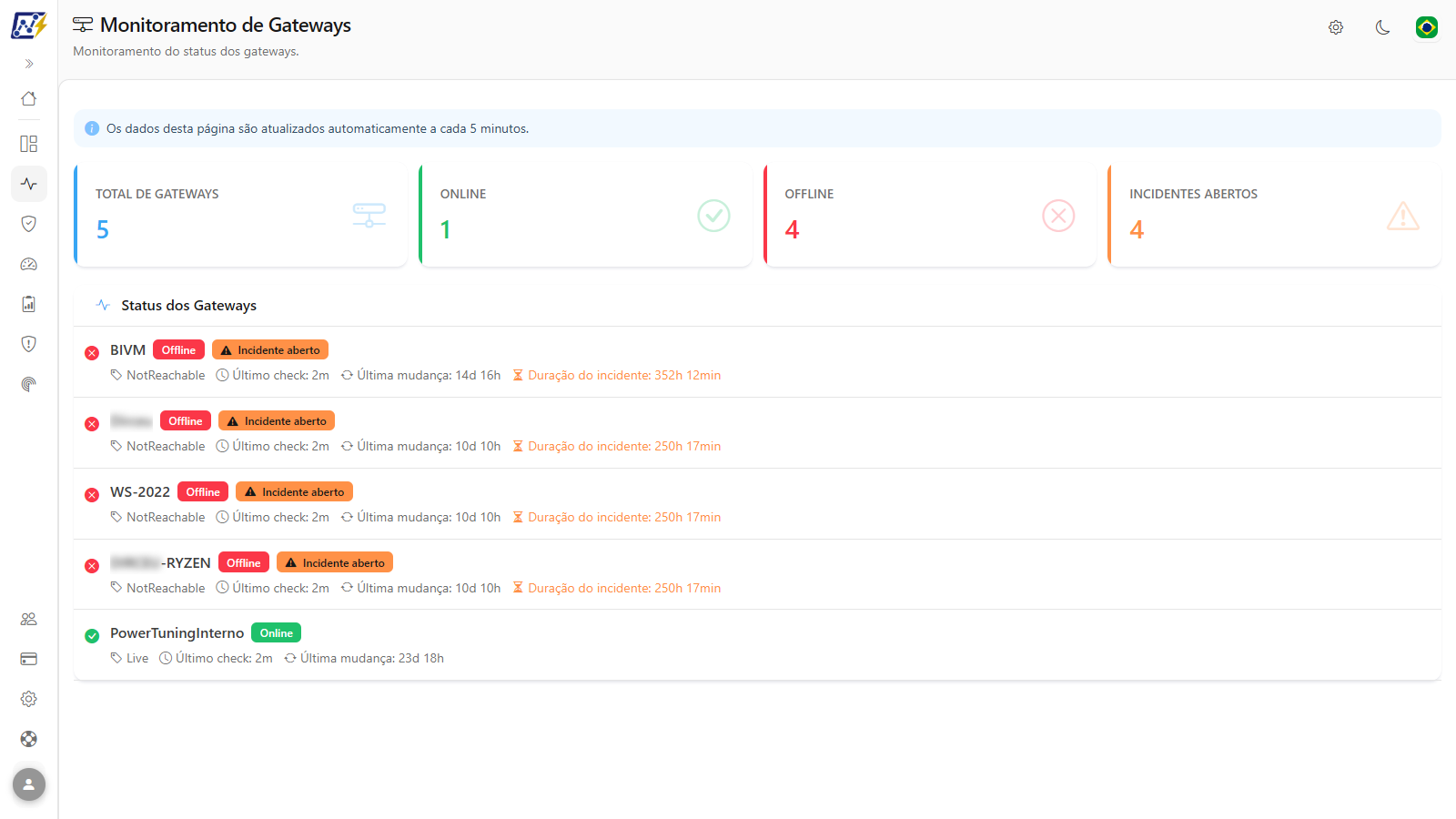Click the red X icon in Offline card

[1058, 216]
